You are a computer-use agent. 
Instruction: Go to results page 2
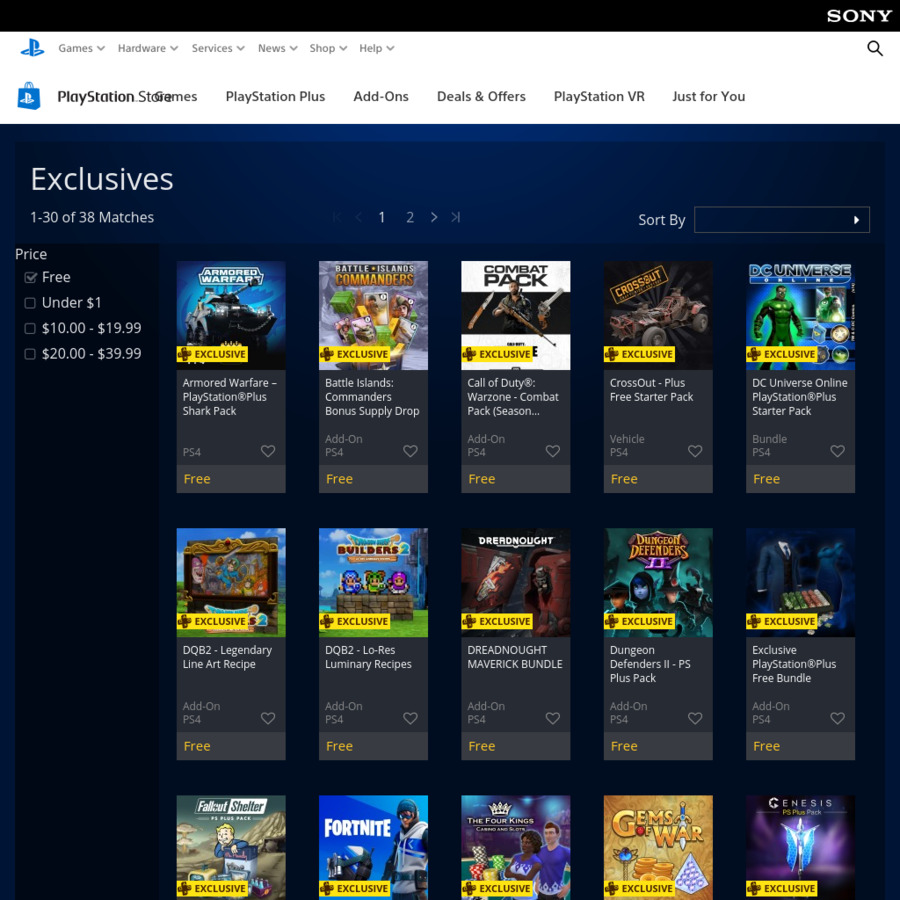410,217
